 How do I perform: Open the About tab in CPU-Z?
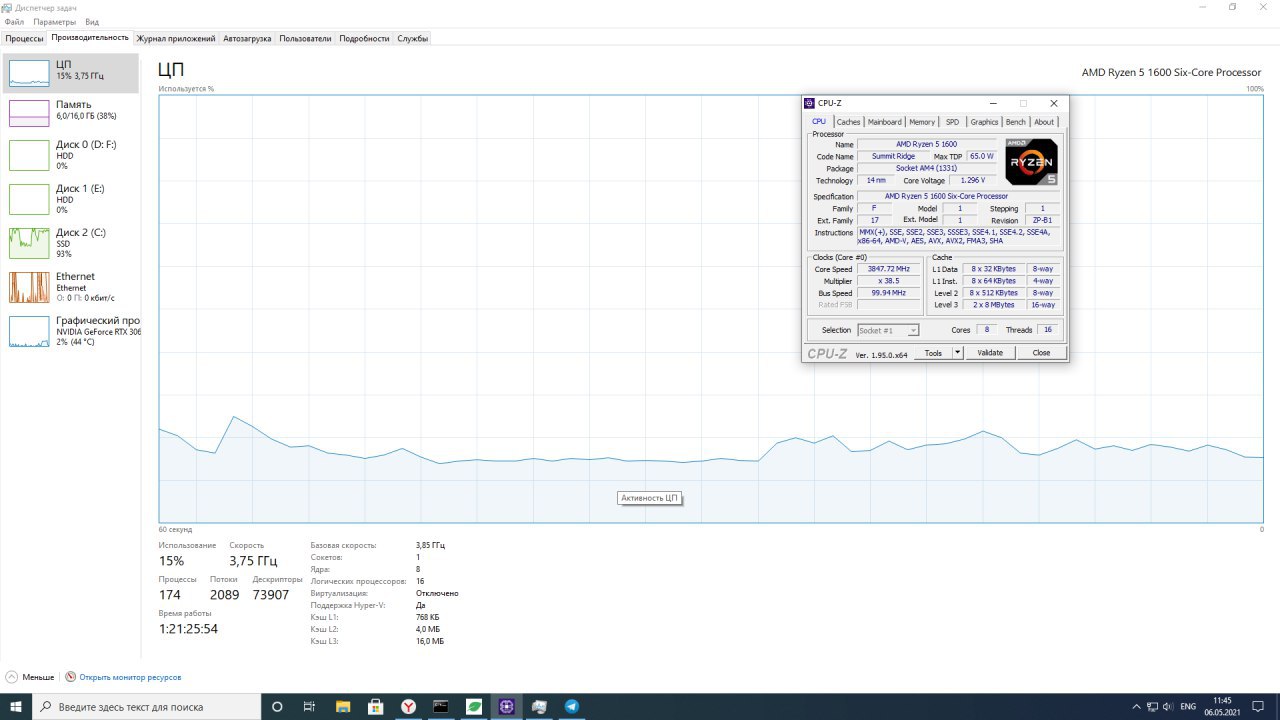click(x=1044, y=122)
